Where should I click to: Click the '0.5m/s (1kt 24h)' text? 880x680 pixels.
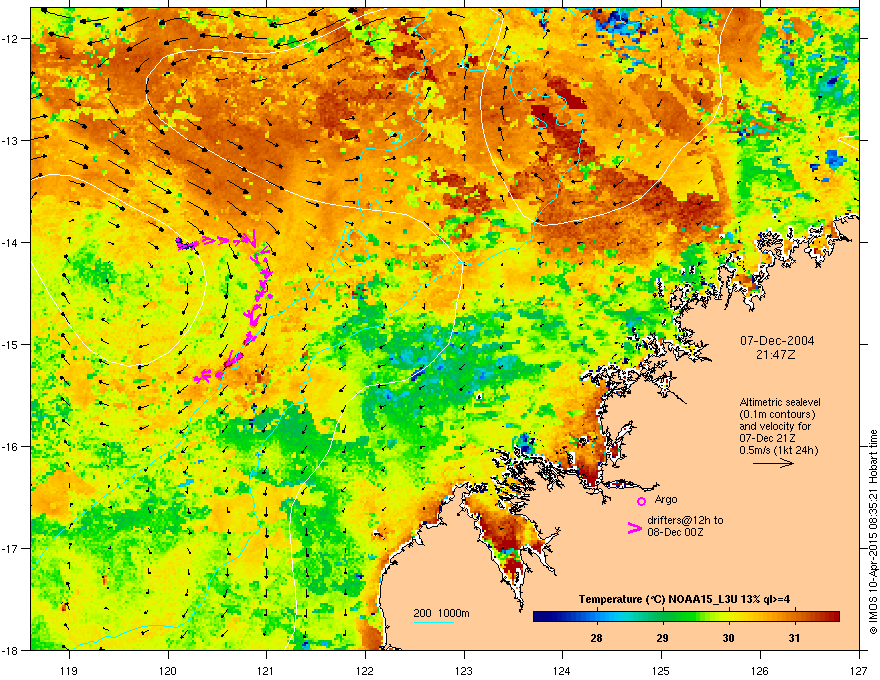click(778, 450)
